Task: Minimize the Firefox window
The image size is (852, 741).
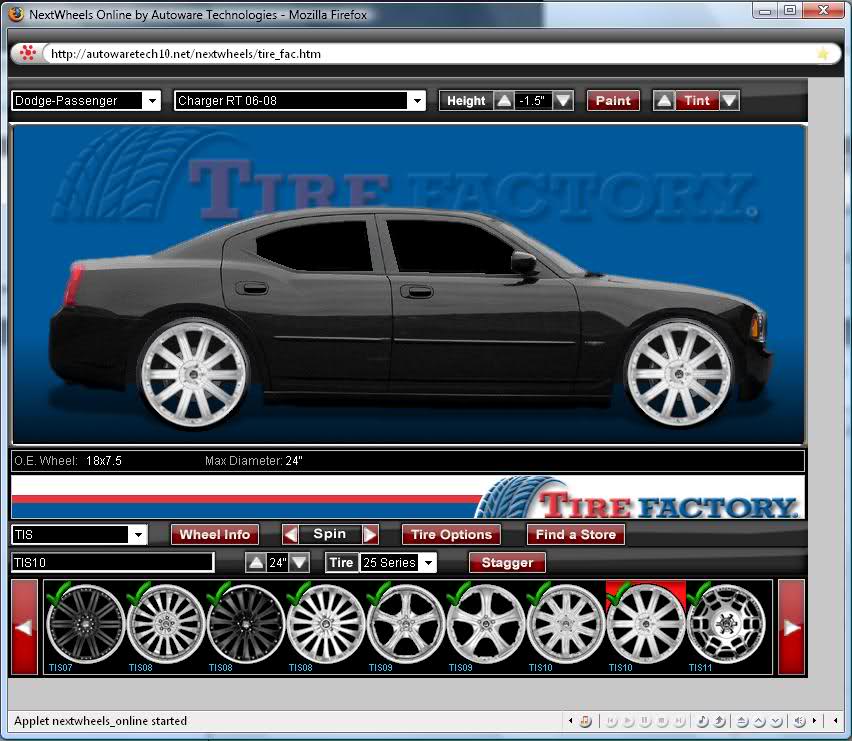Action: pyautogui.click(x=765, y=10)
